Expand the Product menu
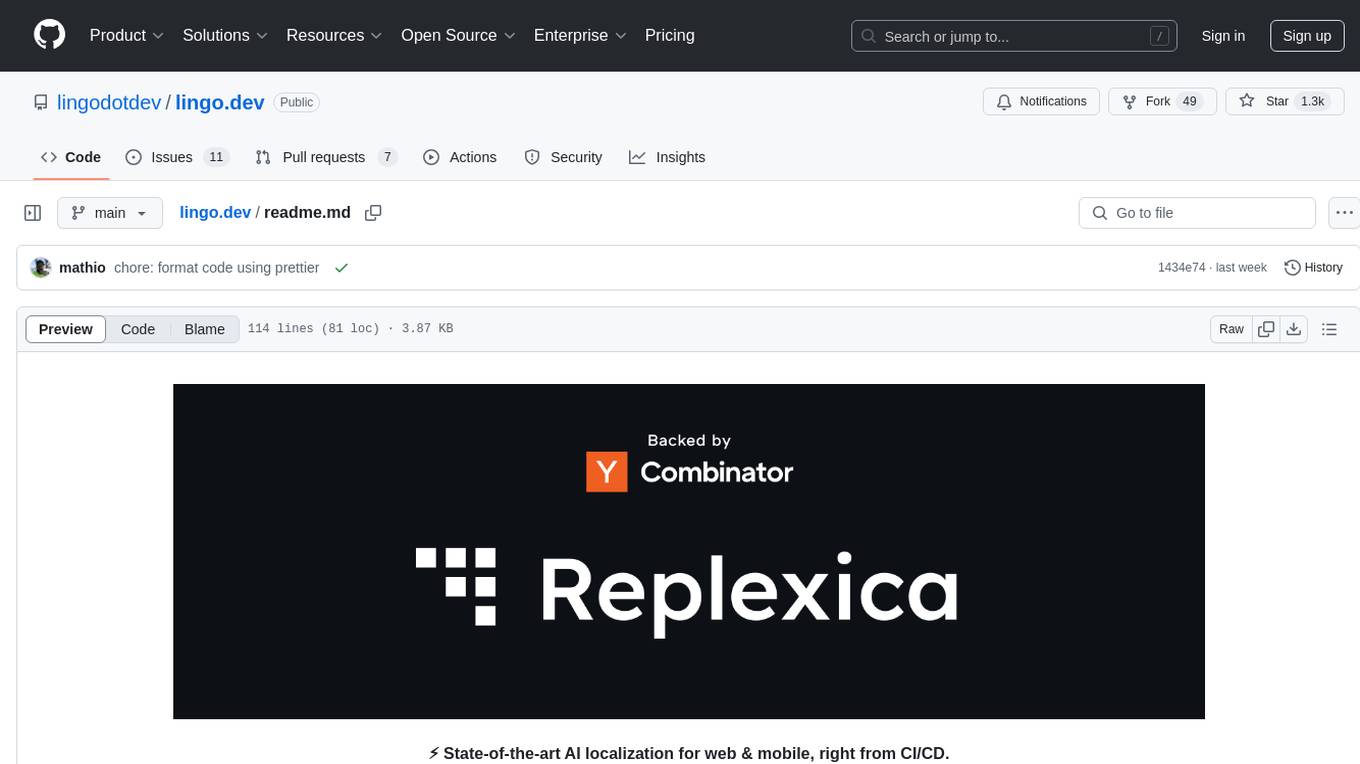Screen dimensions: 1360x764 pyautogui.click(x=127, y=35)
